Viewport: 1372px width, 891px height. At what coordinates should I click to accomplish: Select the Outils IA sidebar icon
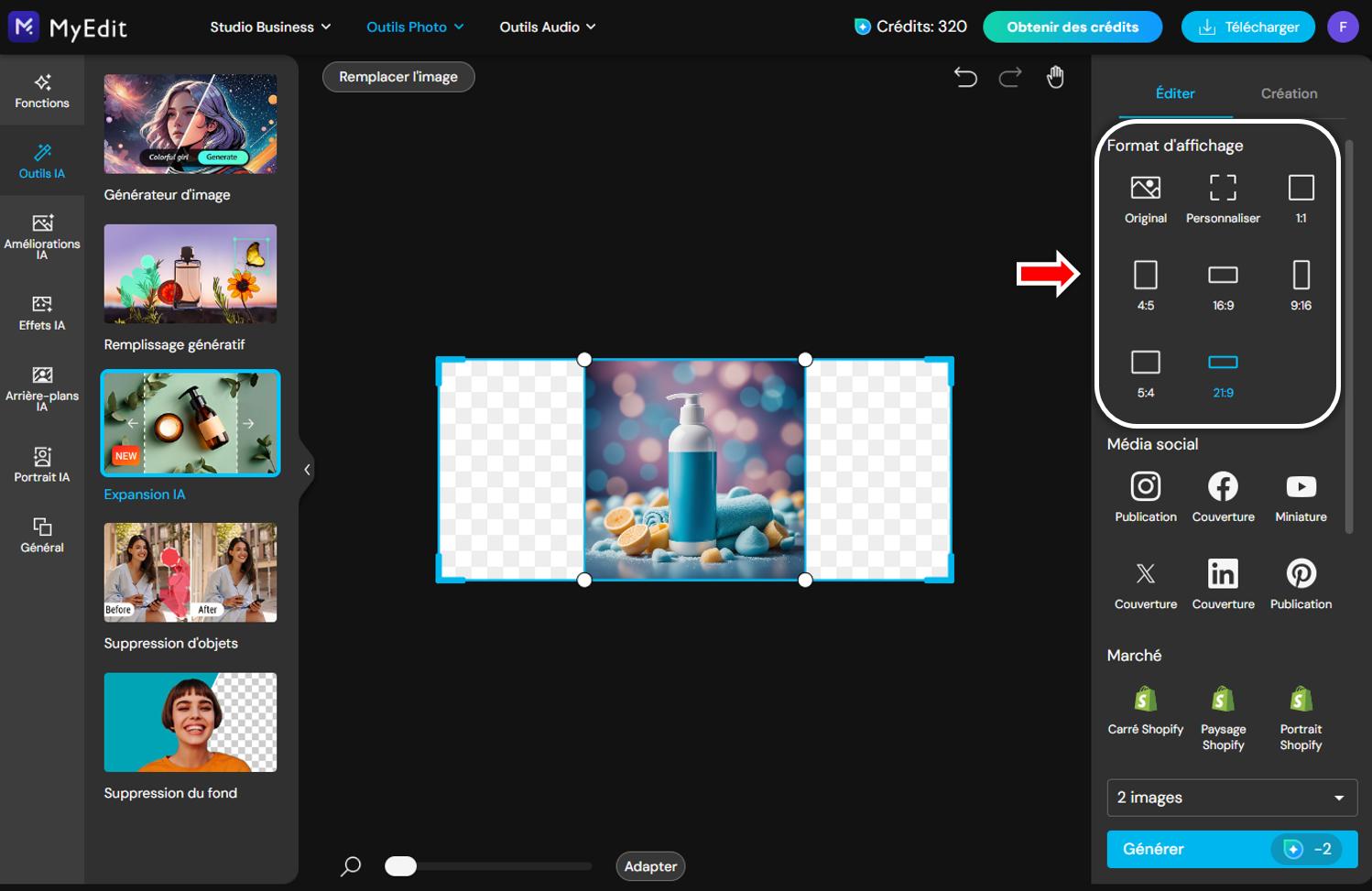pos(42,161)
